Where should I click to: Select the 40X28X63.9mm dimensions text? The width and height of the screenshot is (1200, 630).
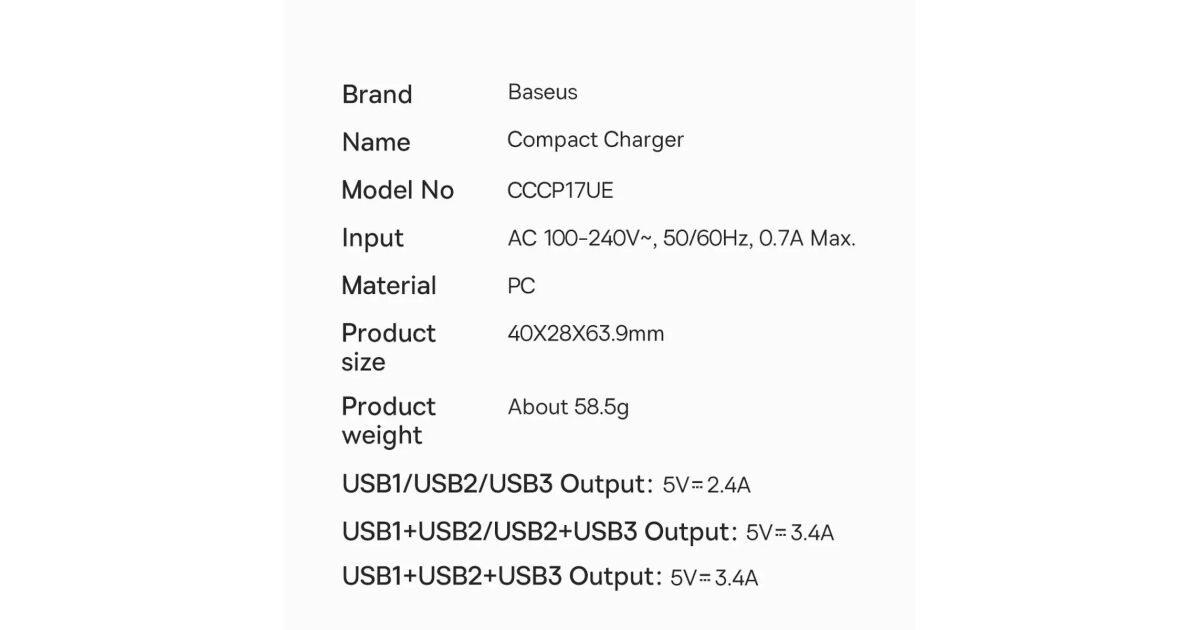pos(585,333)
